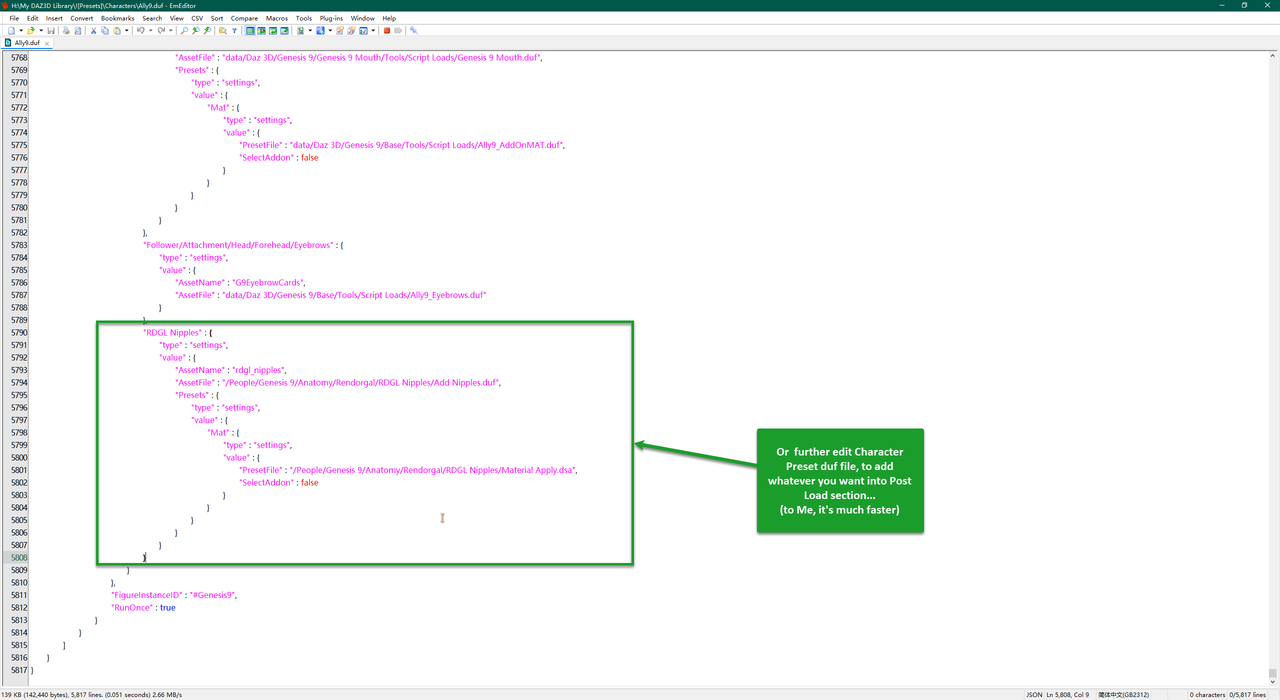Open the Convert menu

point(82,18)
